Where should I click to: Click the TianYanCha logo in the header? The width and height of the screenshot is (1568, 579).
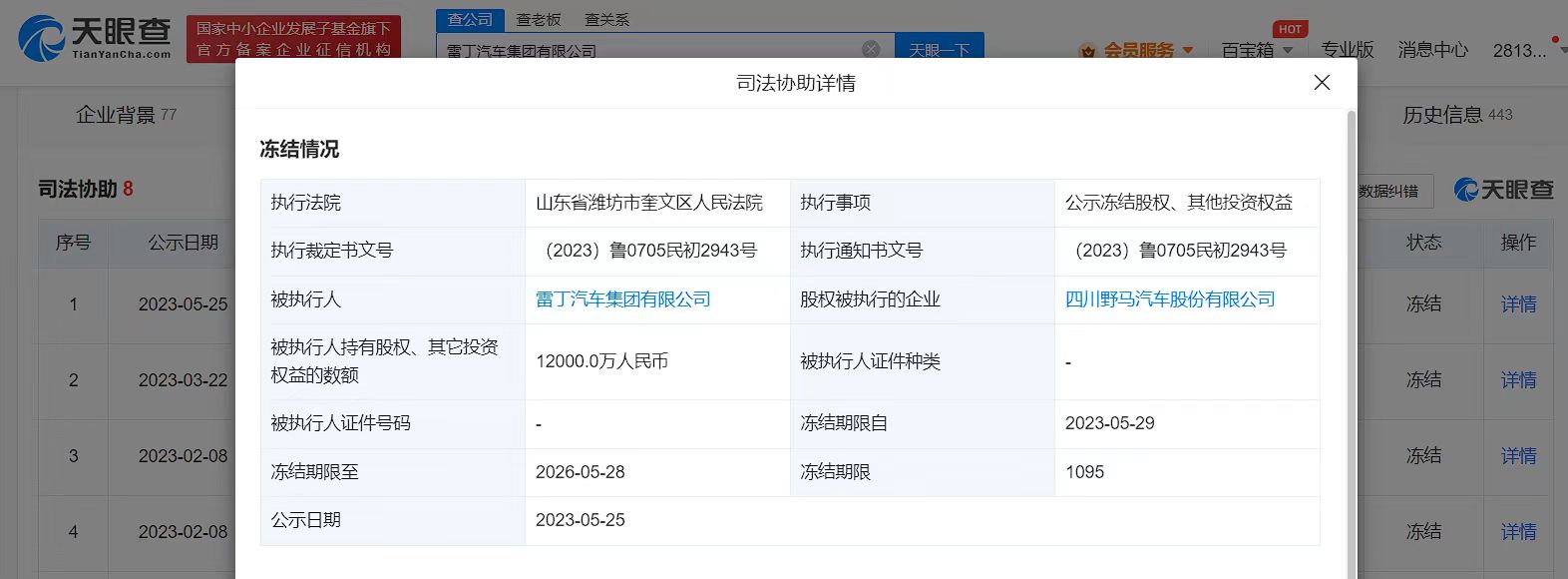[95, 38]
